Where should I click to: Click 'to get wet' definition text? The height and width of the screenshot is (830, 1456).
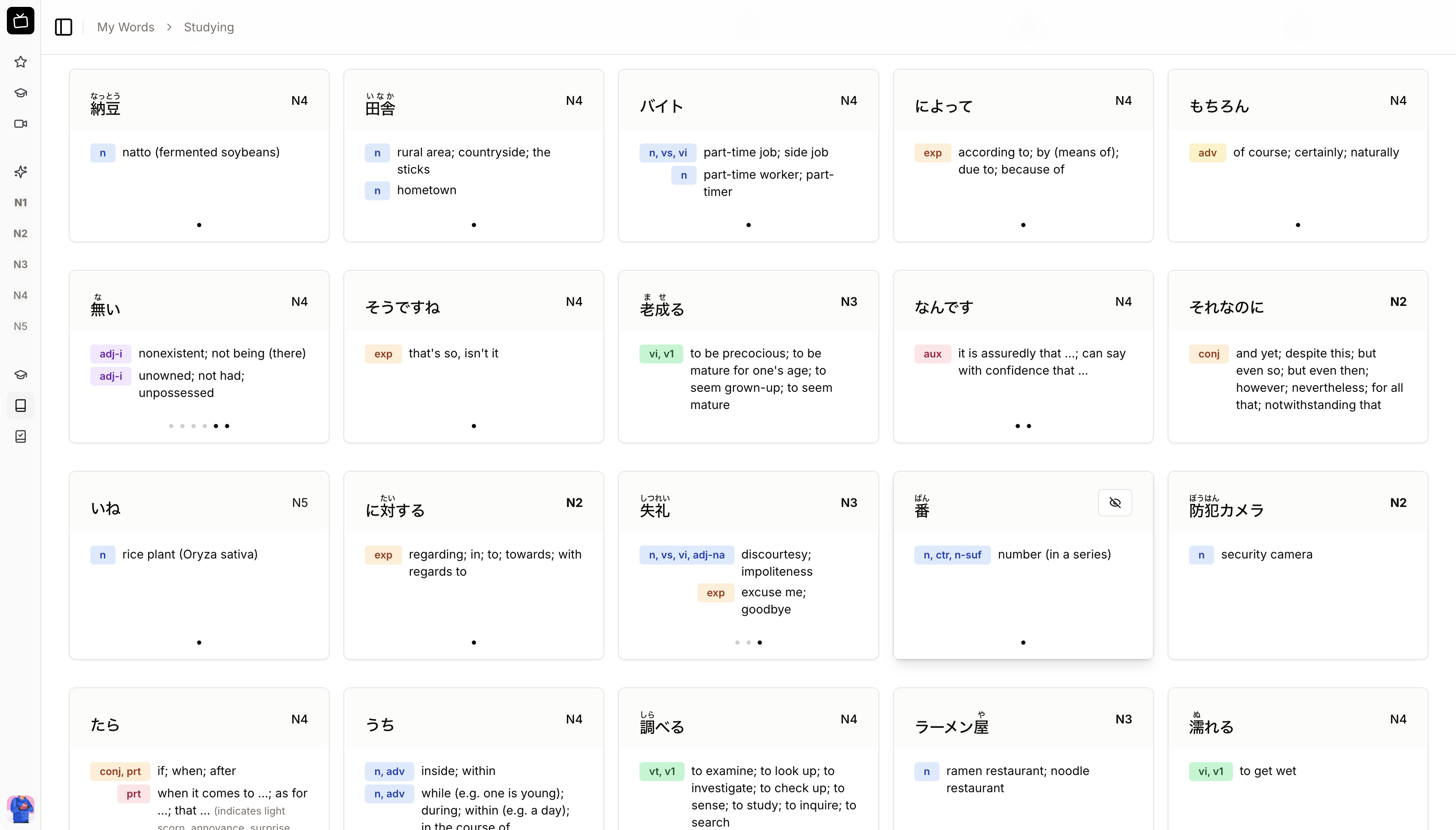point(1267,771)
